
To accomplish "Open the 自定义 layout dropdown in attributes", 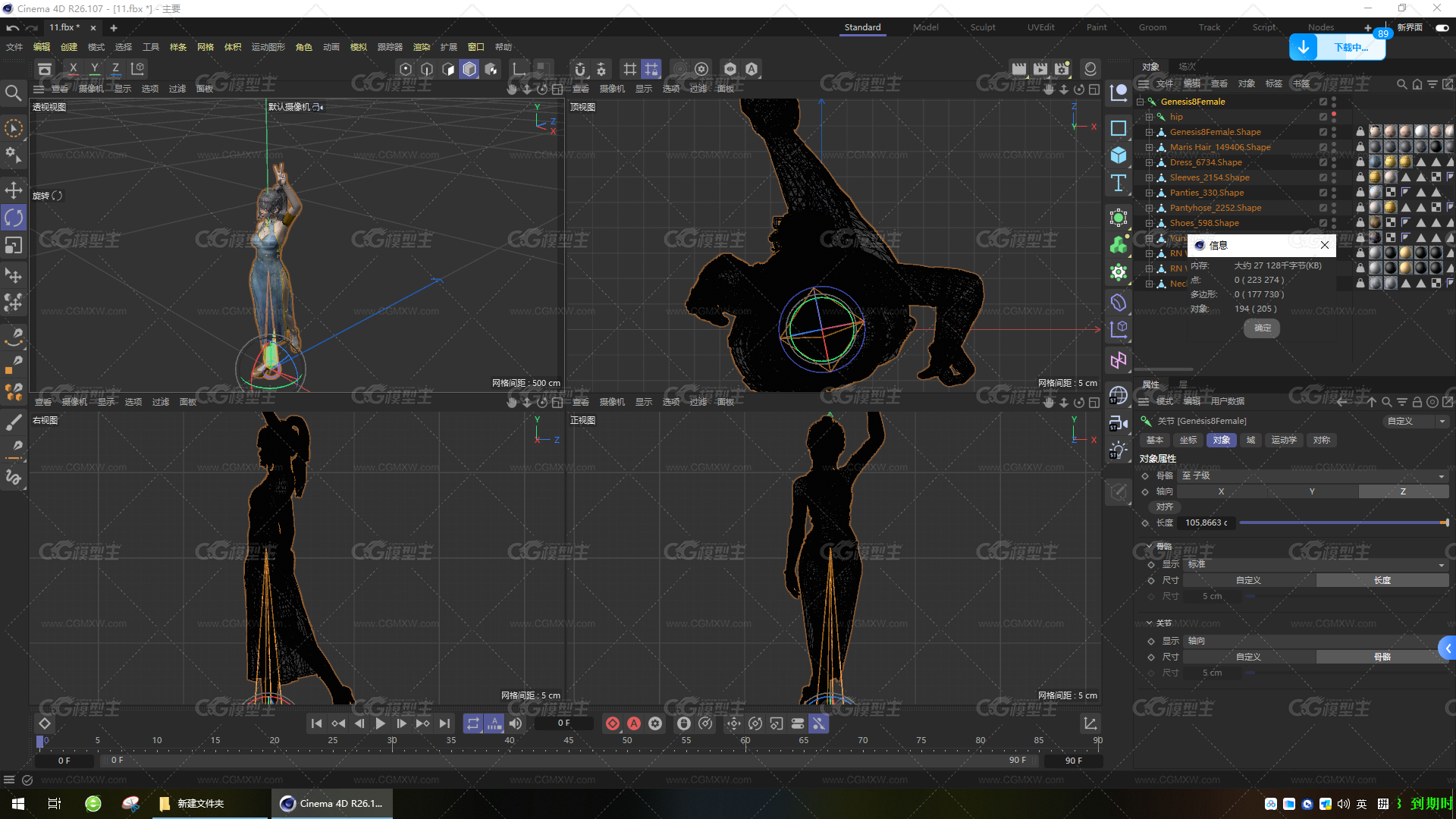I will 1416,421.
